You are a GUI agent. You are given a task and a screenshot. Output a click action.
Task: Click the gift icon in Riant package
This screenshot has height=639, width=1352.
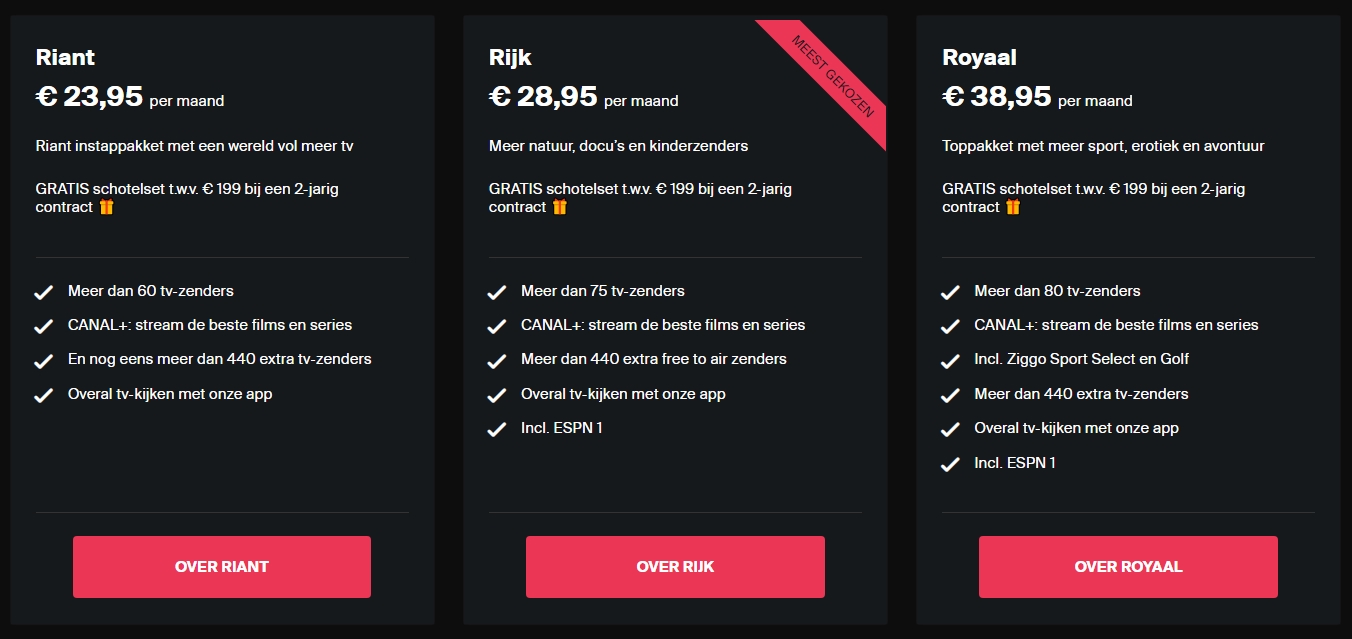[x=107, y=207]
